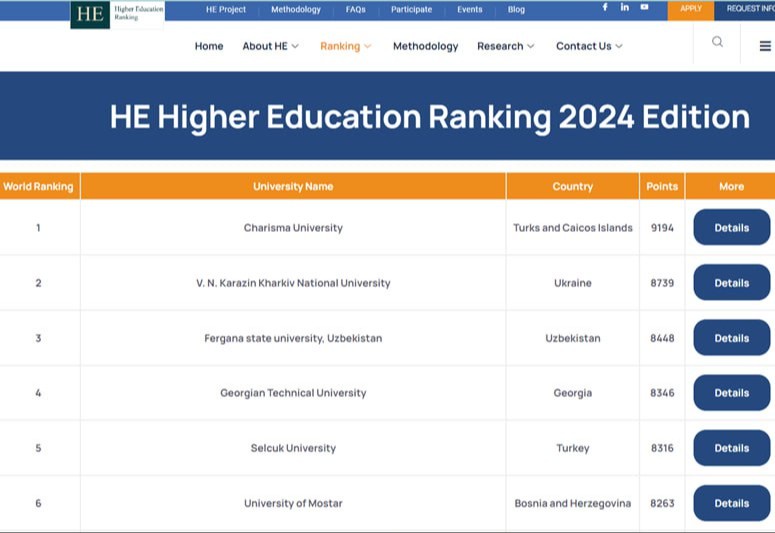Click the Points column header
Screen dimensions: 775x533
[662, 186]
